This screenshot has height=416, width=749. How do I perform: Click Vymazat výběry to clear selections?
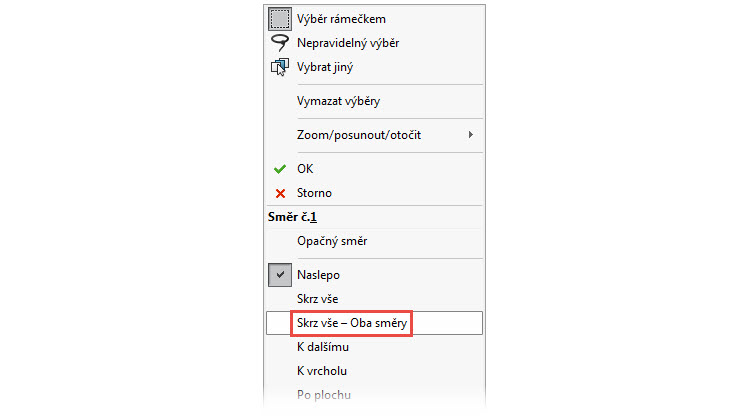[338, 101]
